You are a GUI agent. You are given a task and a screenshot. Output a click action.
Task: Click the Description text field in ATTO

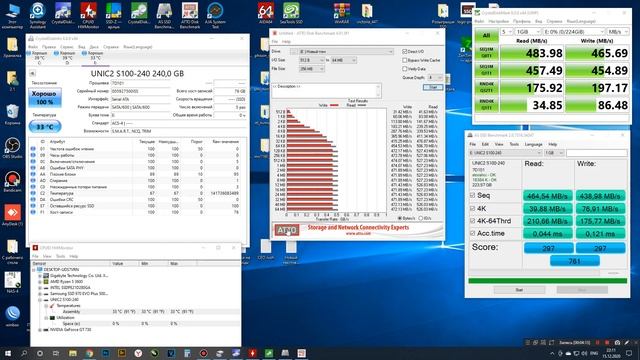click(326, 91)
